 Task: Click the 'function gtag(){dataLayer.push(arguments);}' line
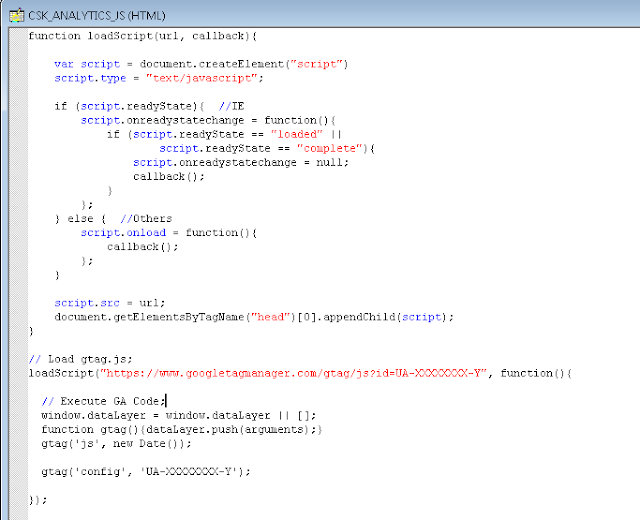tap(182, 429)
